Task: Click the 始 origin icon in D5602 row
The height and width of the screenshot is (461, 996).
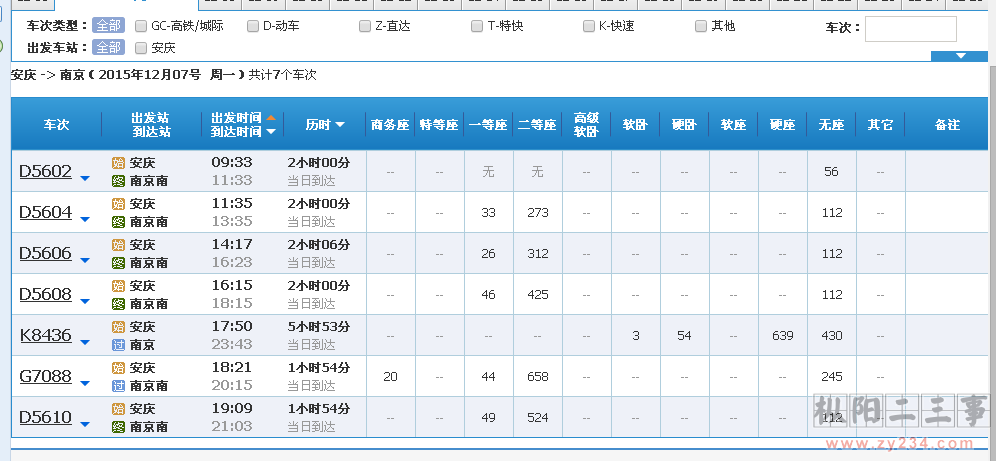Action: [118, 163]
